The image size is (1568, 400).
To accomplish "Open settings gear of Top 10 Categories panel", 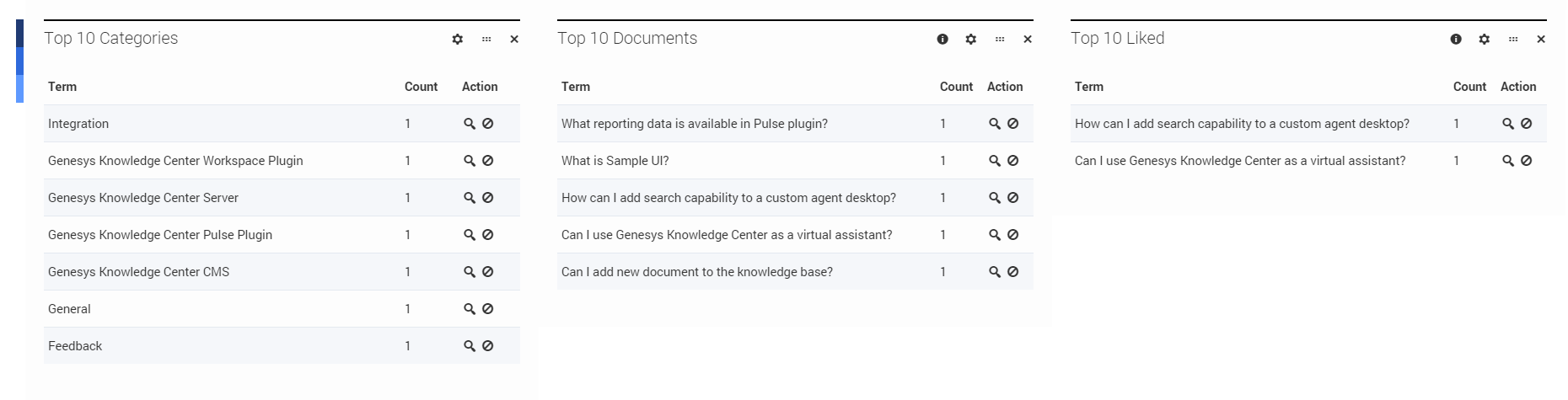I will [x=458, y=39].
